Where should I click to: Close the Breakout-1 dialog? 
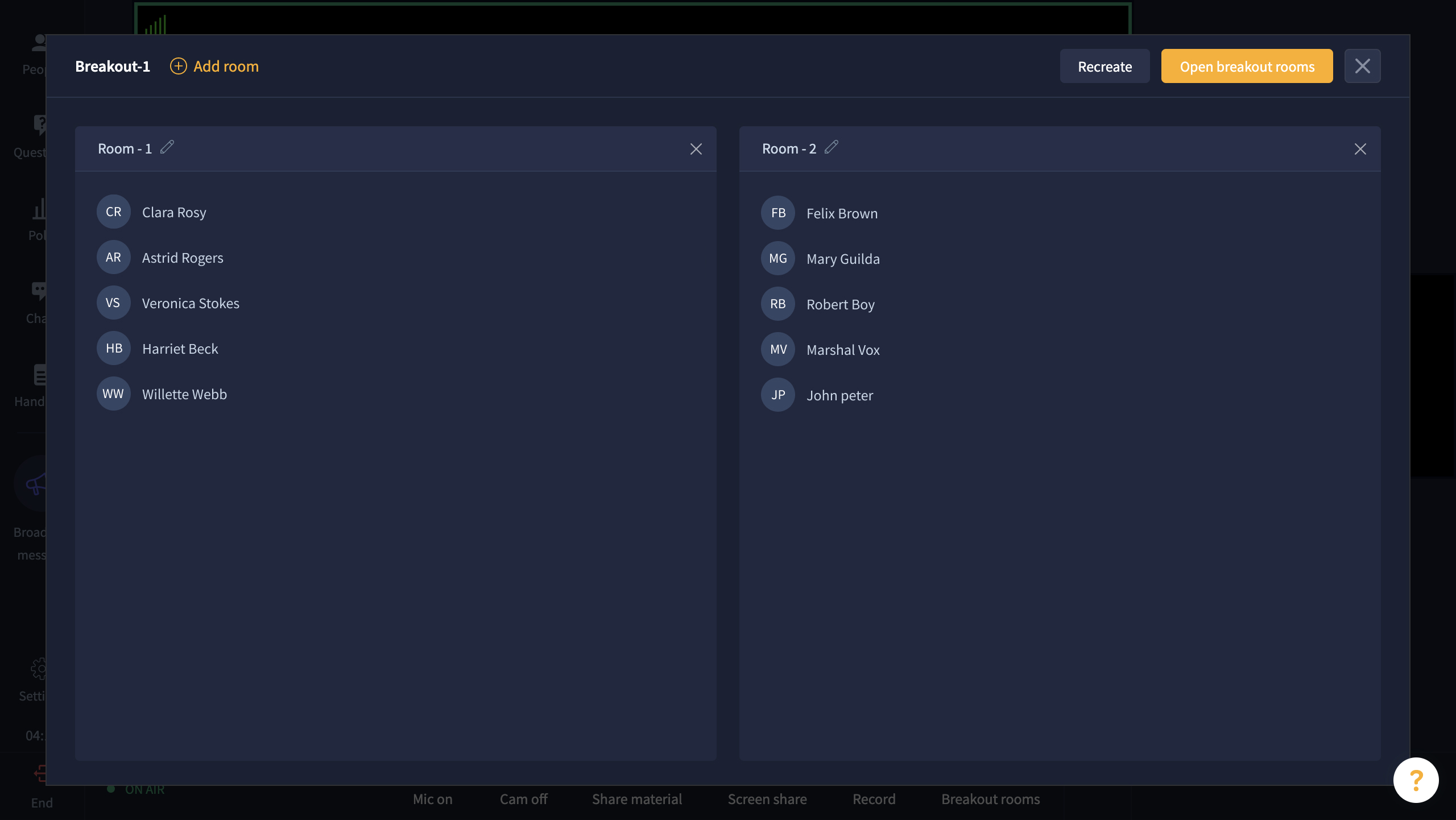click(1362, 66)
